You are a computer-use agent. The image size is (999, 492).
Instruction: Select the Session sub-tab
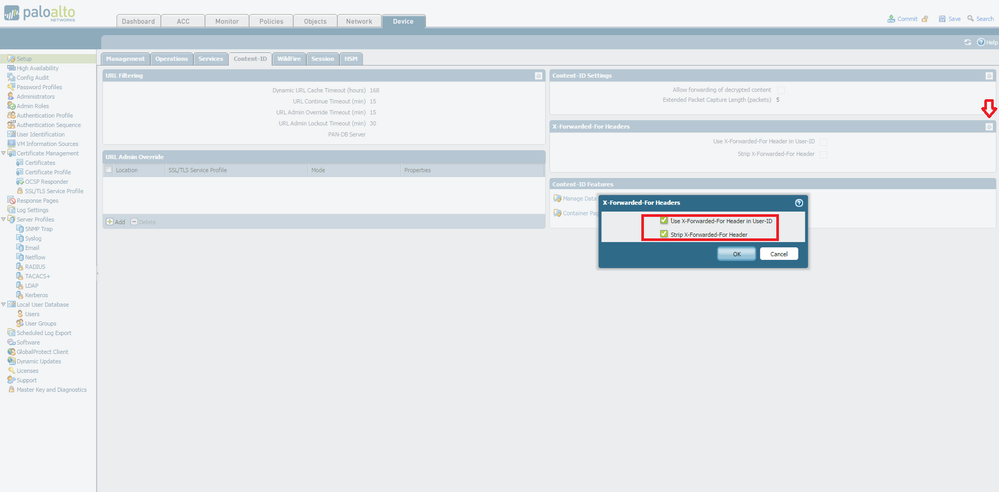point(322,59)
